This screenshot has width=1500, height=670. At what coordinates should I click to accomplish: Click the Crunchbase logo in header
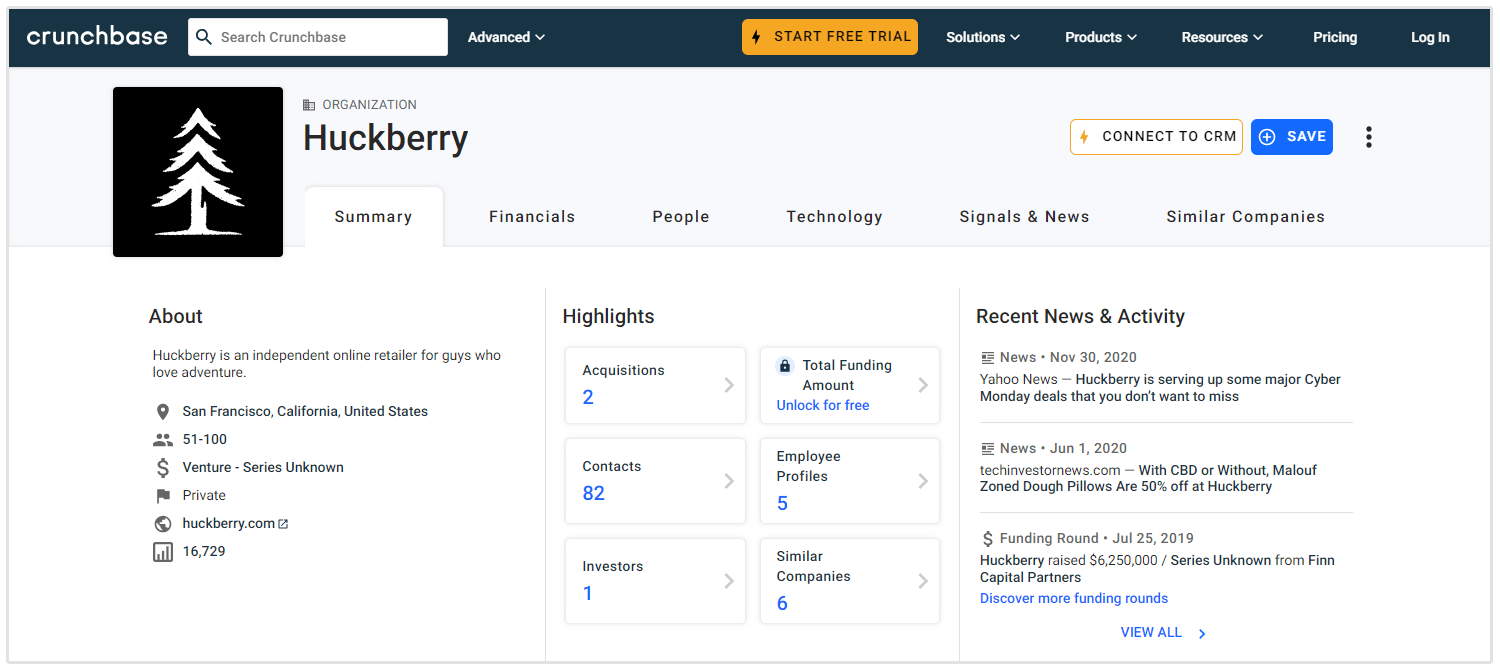tap(97, 37)
